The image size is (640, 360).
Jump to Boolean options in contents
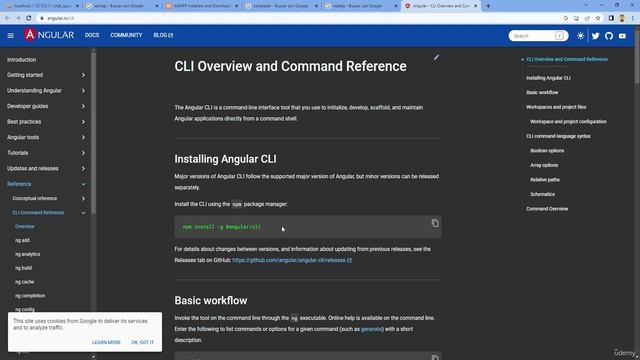pyautogui.click(x=547, y=151)
